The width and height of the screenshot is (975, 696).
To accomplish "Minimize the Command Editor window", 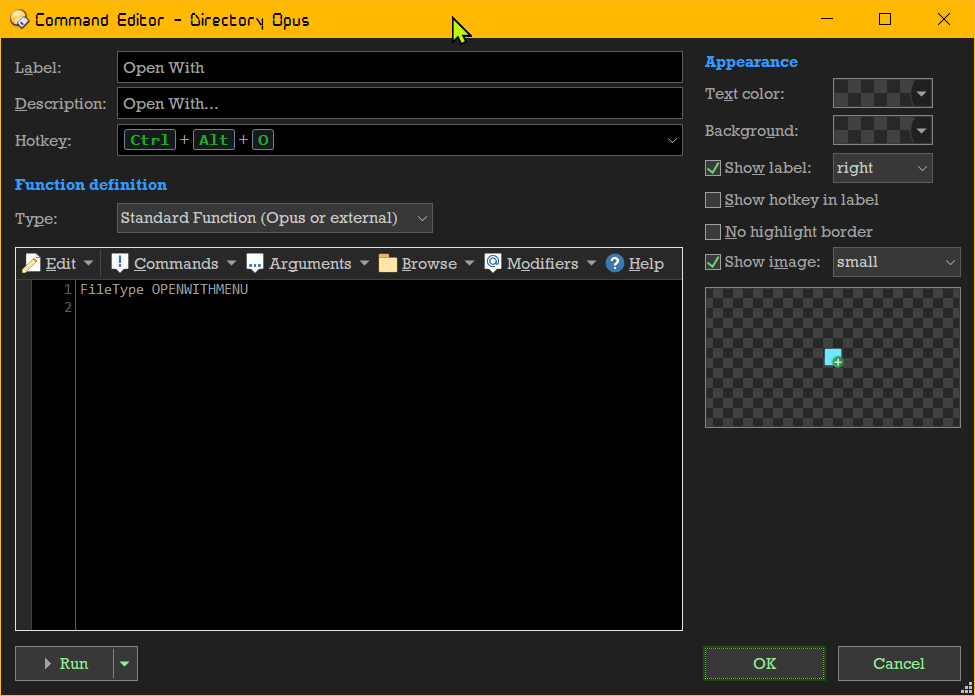I will [826, 19].
